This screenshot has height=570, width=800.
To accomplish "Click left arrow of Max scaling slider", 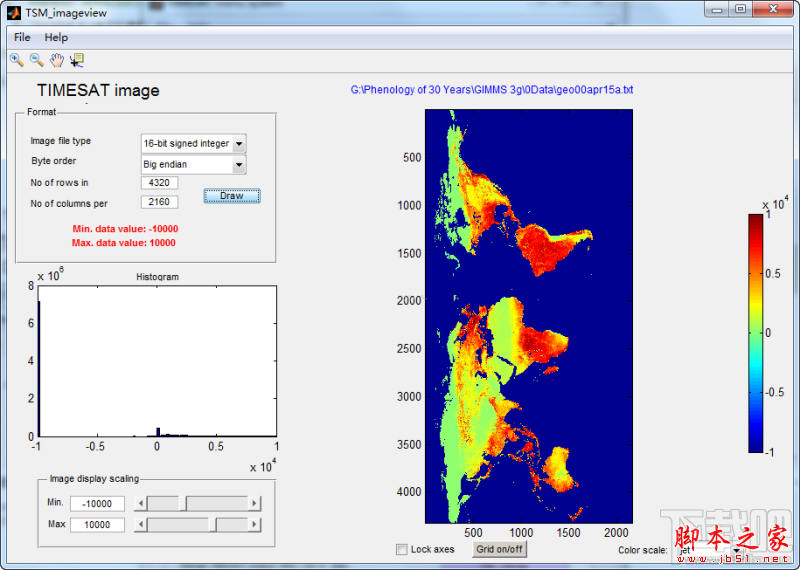I will pyautogui.click(x=140, y=524).
